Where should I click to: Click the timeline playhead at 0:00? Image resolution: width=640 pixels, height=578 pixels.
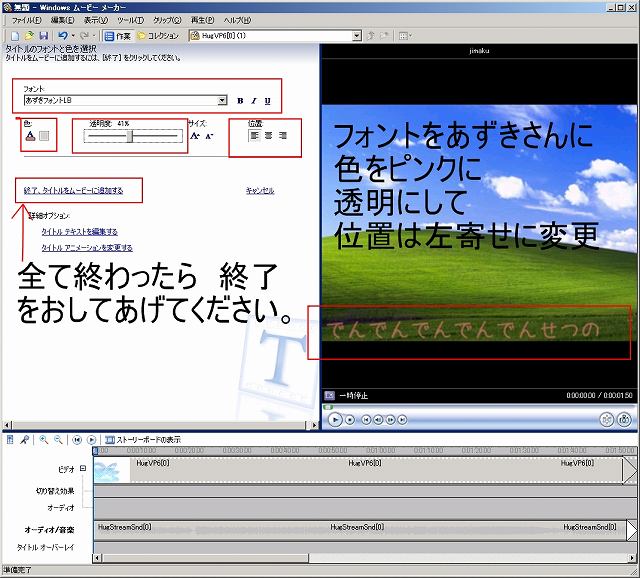(x=96, y=451)
